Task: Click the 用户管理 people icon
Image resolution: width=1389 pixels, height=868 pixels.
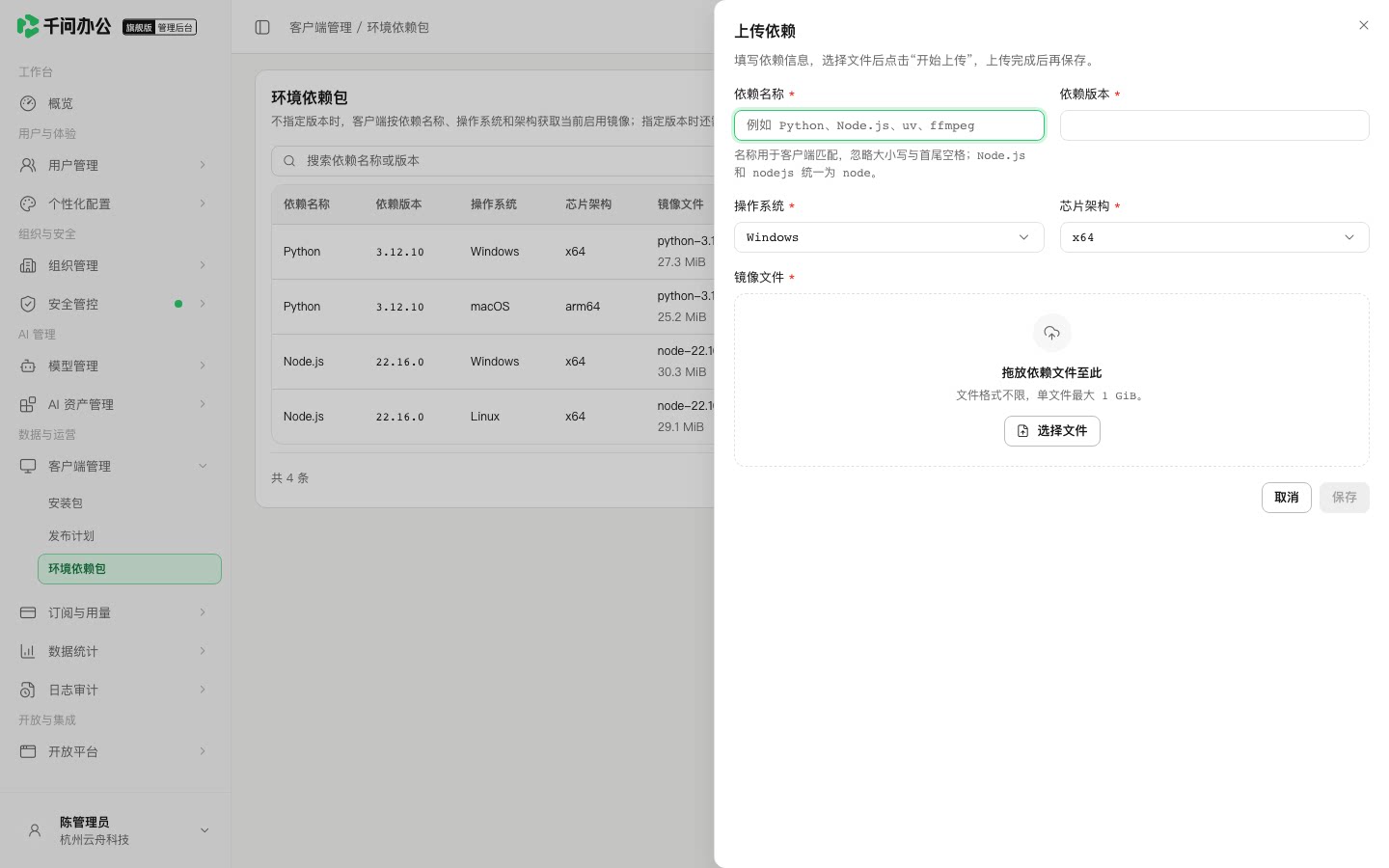Action: pos(28,165)
